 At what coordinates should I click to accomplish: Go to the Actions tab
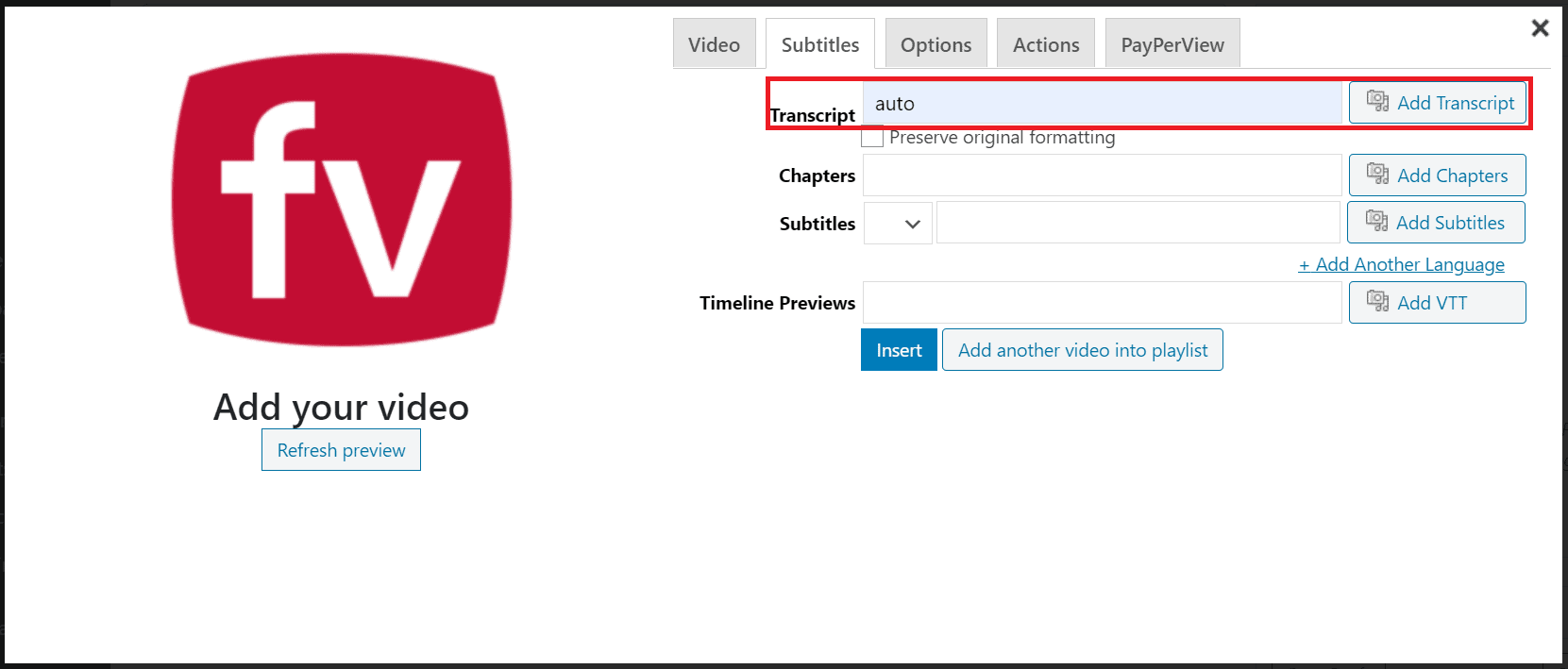point(1046,44)
